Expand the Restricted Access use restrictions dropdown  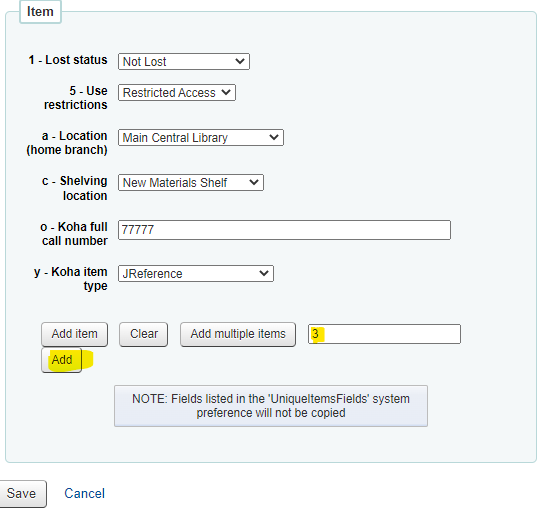point(177,93)
